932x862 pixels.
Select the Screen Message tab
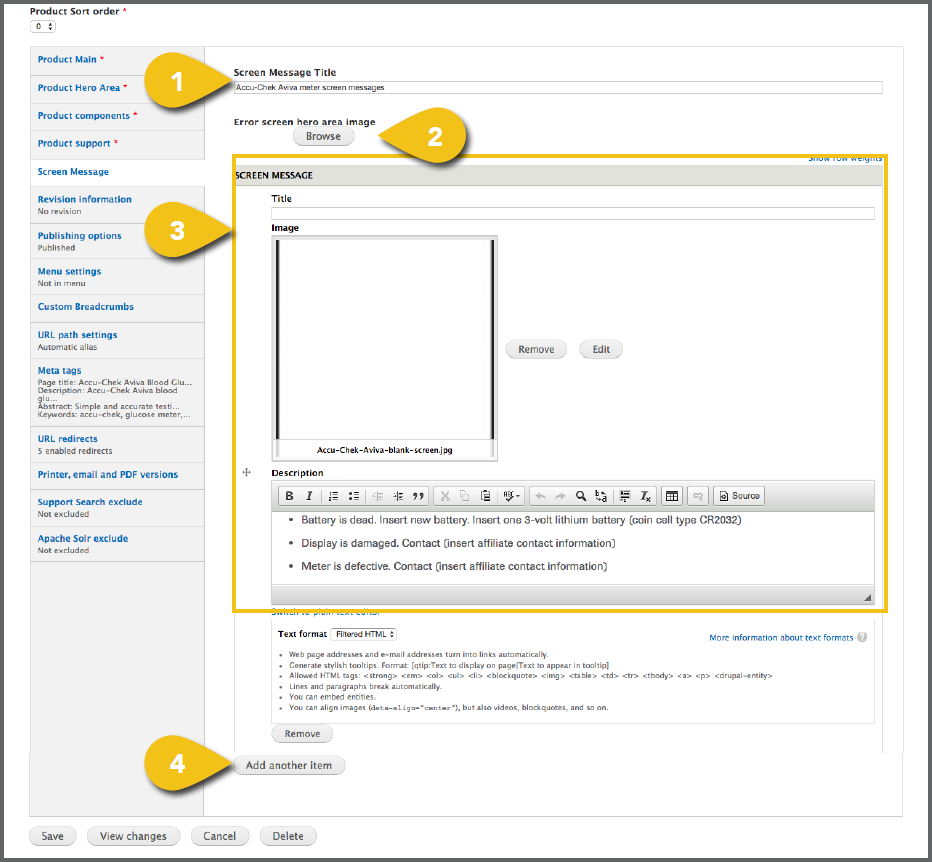tap(117, 172)
